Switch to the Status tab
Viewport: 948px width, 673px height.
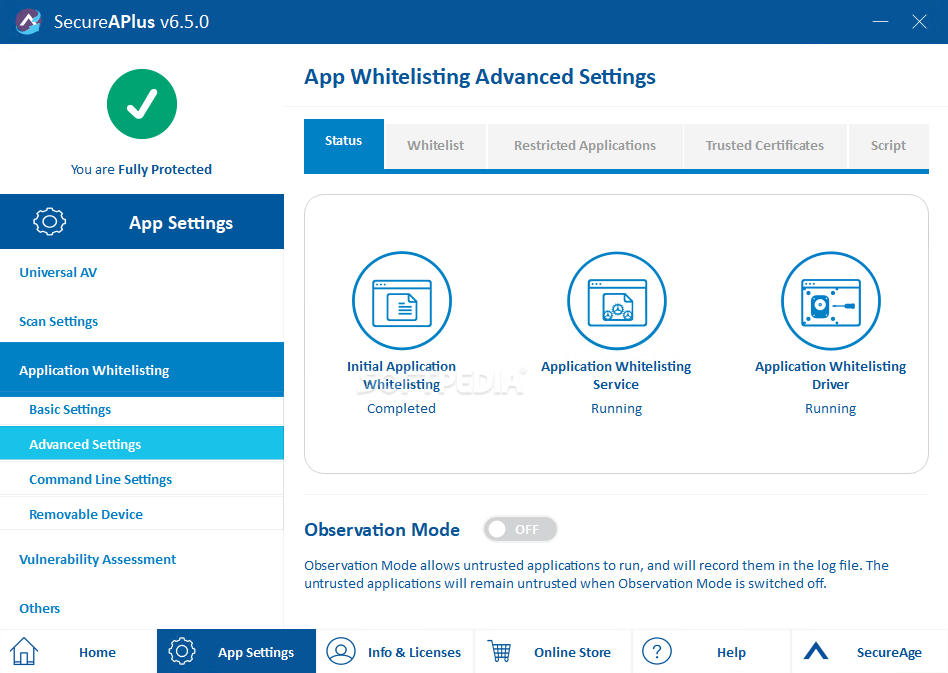343,144
